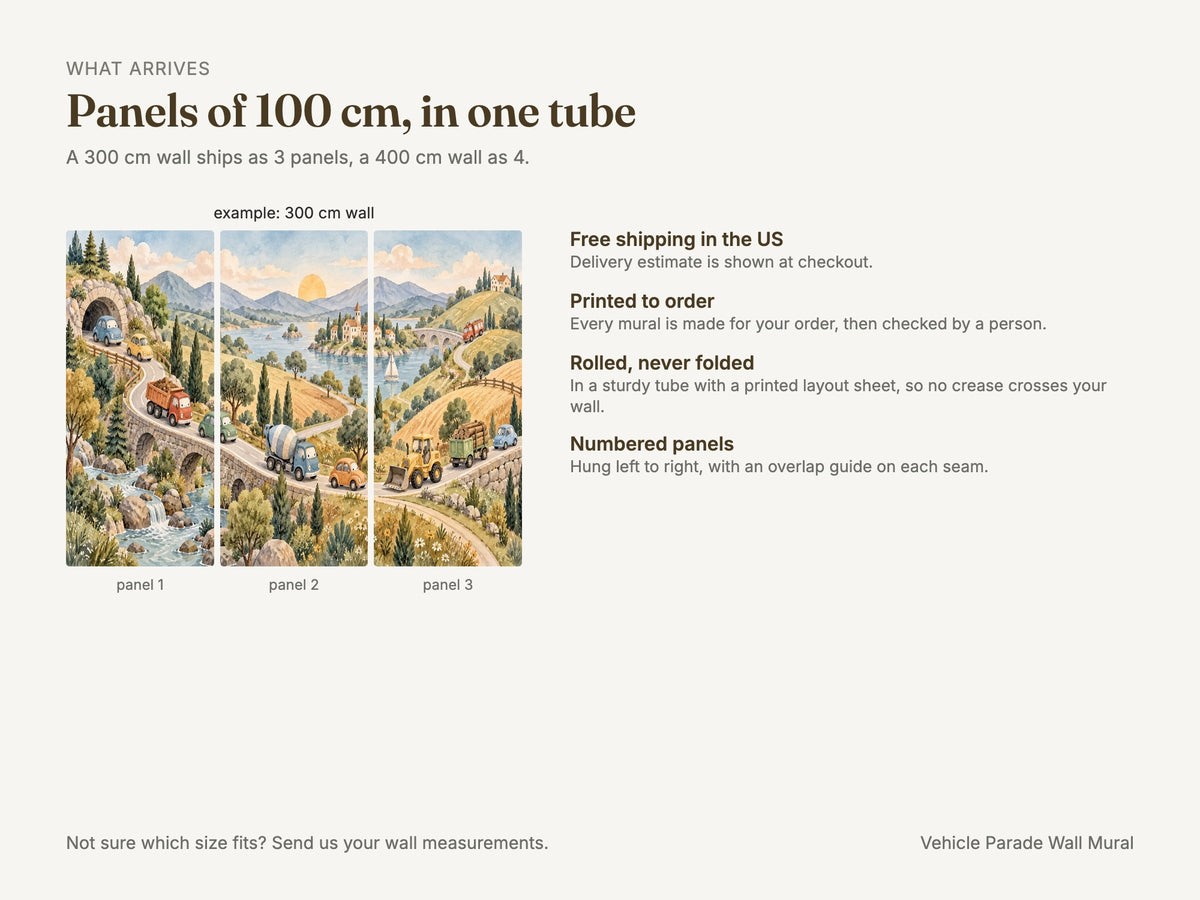Click the 'Panels of 100 cm, in one tube' heading
1200x900 pixels.
pyautogui.click(x=351, y=111)
